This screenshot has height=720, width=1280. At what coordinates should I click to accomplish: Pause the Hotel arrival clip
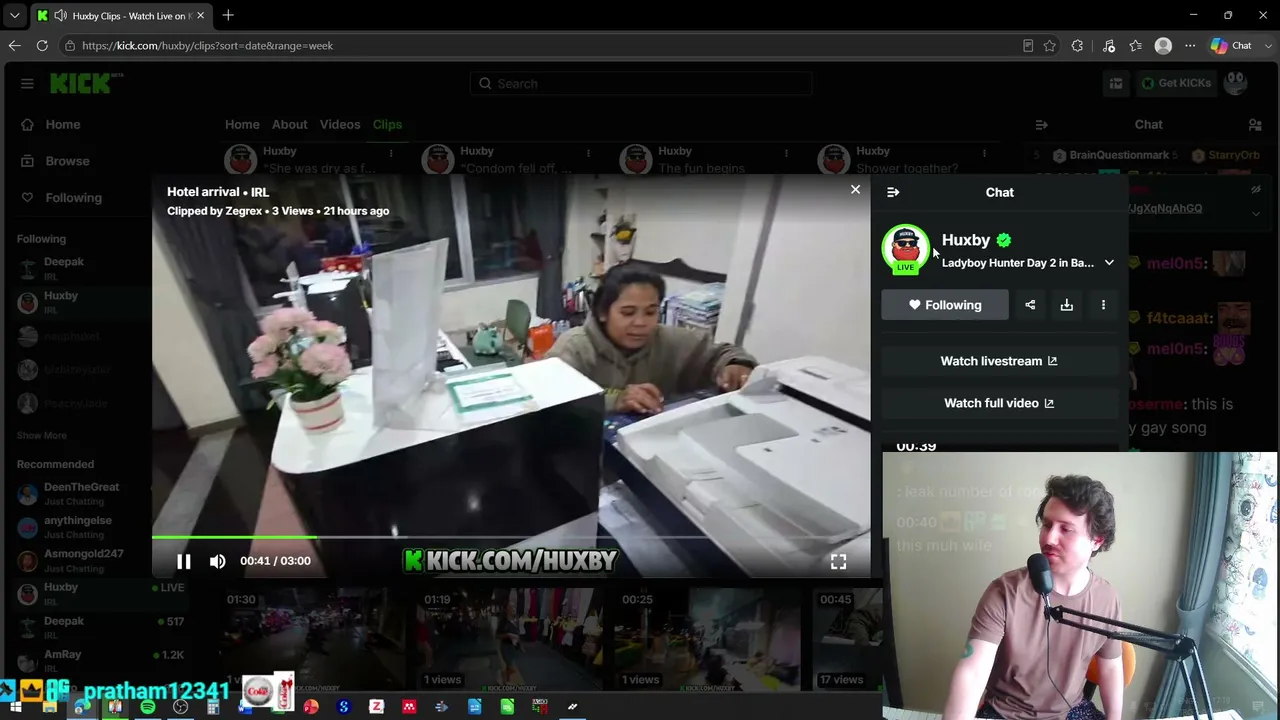[184, 561]
